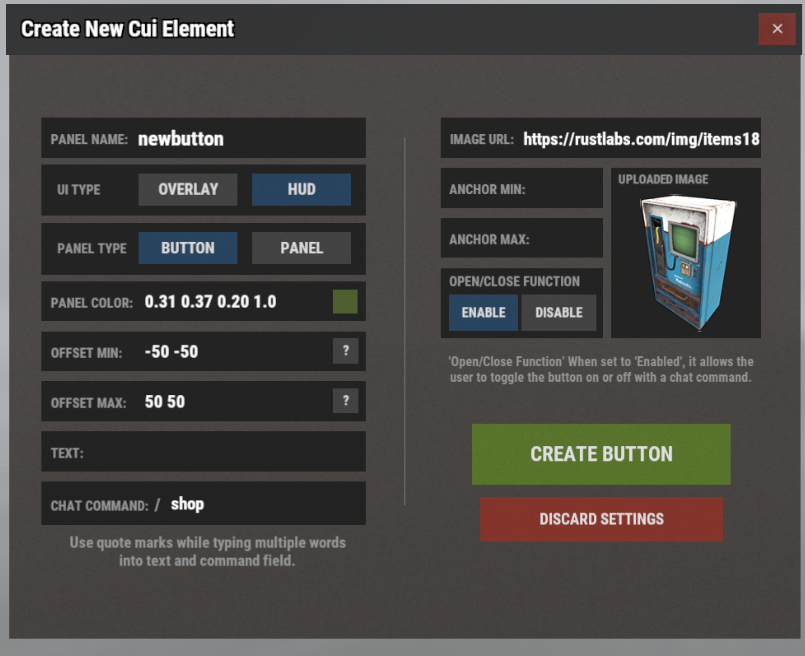Click the Image URL input field
The image size is (805, 656).
640,139
